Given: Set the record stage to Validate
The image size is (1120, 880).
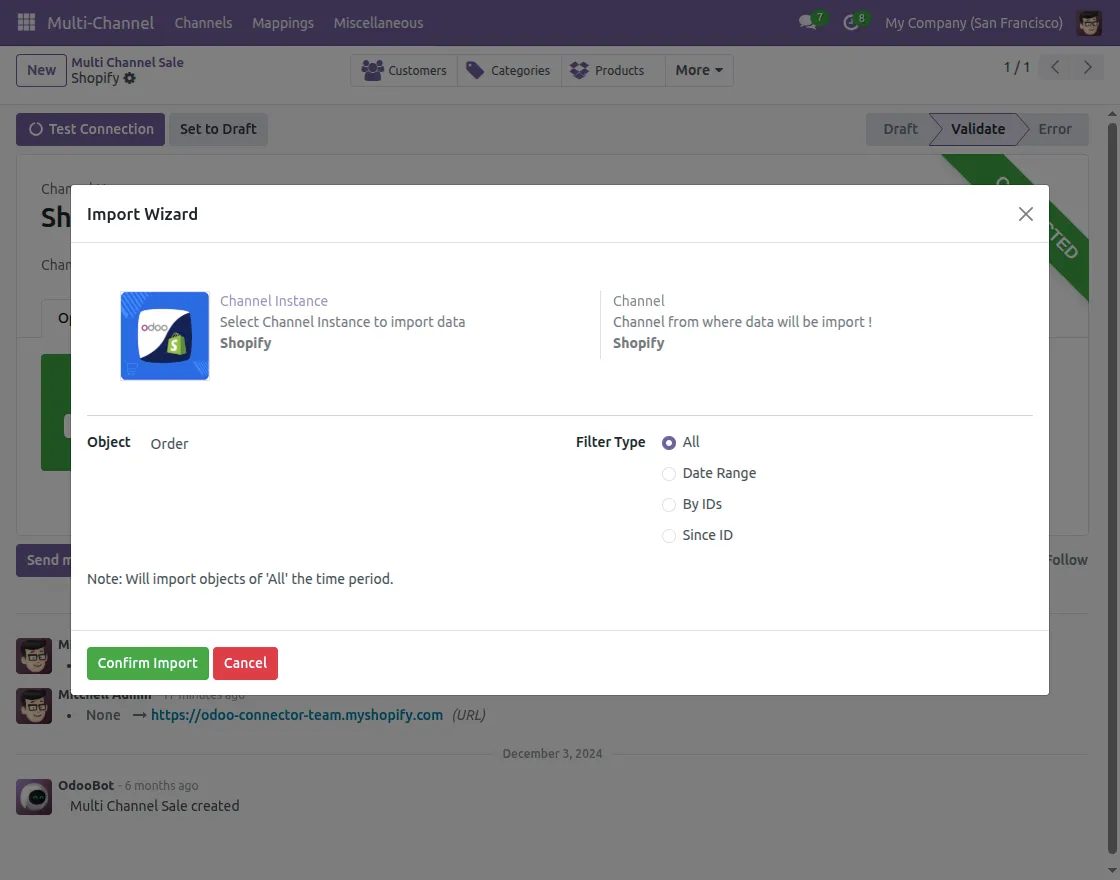Looking at the screenshot, I should click(977, 129).
